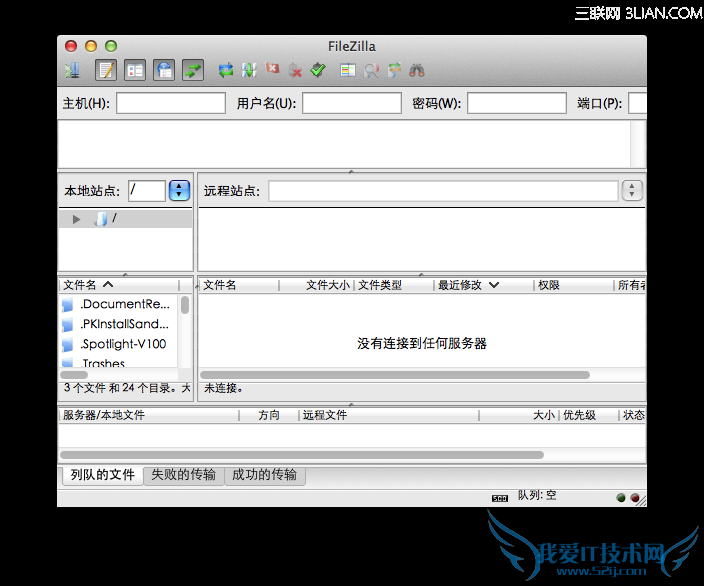Click the 远程站点 path text box
The height and width of the screenshot is (586, 704).
443,191
